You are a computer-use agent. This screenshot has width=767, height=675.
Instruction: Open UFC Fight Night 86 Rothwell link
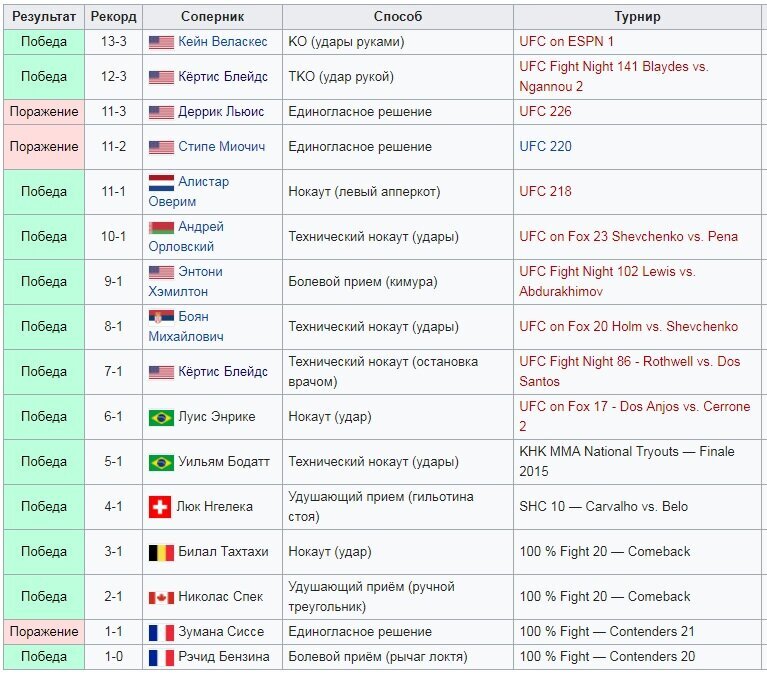point(630,371)
